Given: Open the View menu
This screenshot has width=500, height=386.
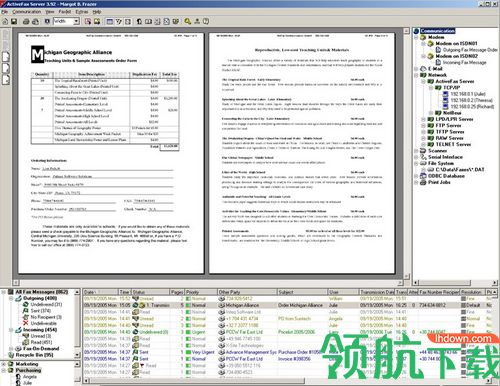Looking at the screenshot, I should (x=50, y=12).
